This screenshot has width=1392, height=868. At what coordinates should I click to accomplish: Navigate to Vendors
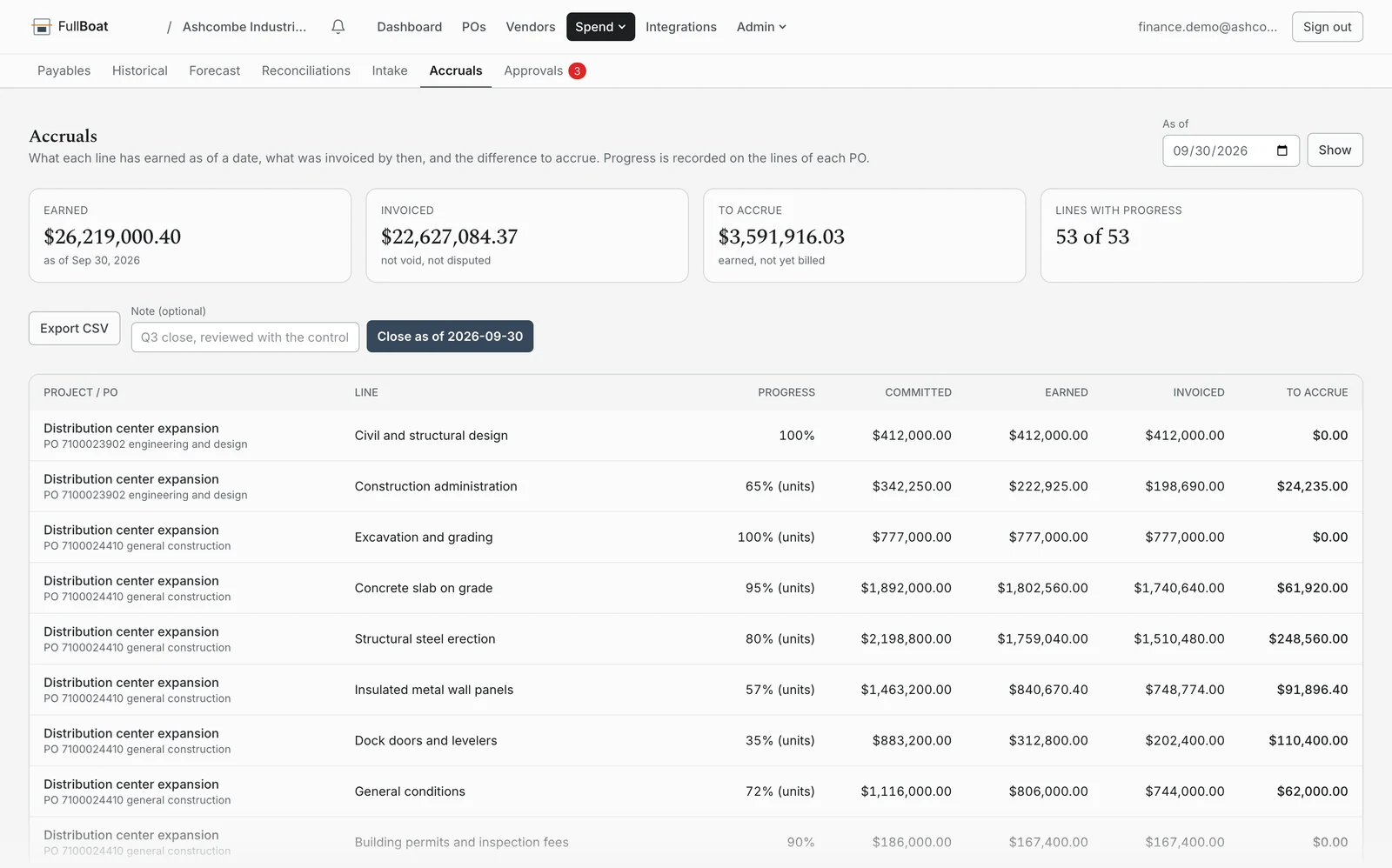[x=531, y=27]
